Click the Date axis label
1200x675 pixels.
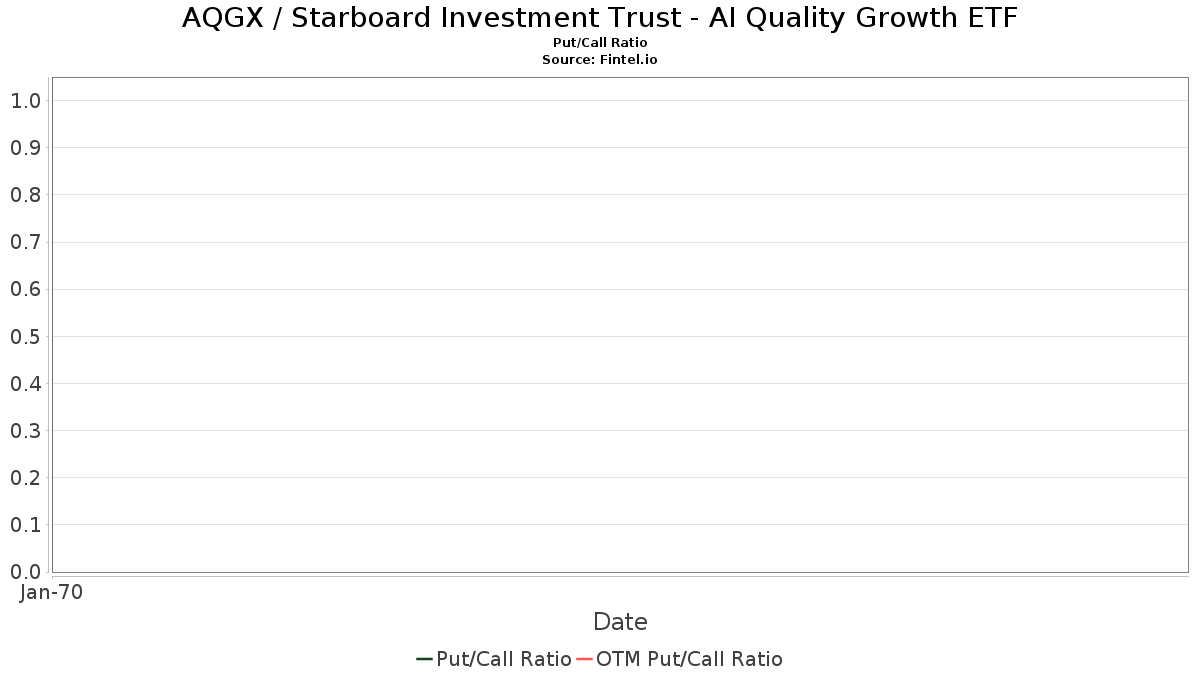(x=620, y=622)
